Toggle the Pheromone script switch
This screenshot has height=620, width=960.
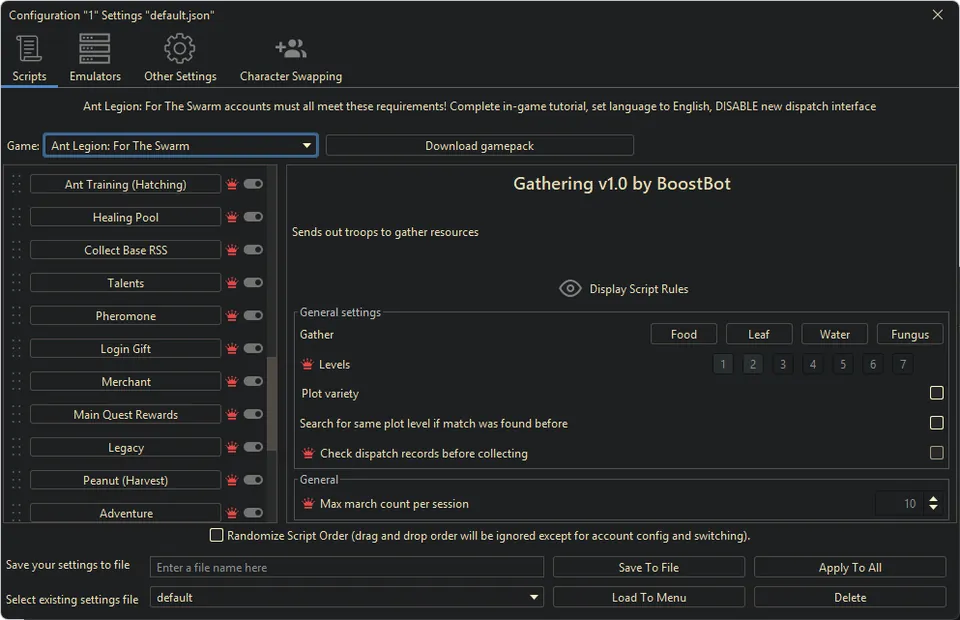pyautogui.click(x=253, y=315)
